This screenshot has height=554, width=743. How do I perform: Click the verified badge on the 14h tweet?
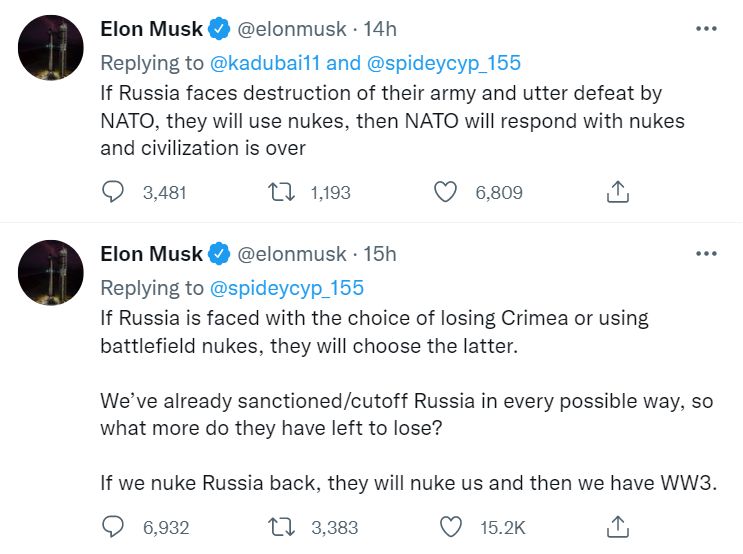coord(219,30)
